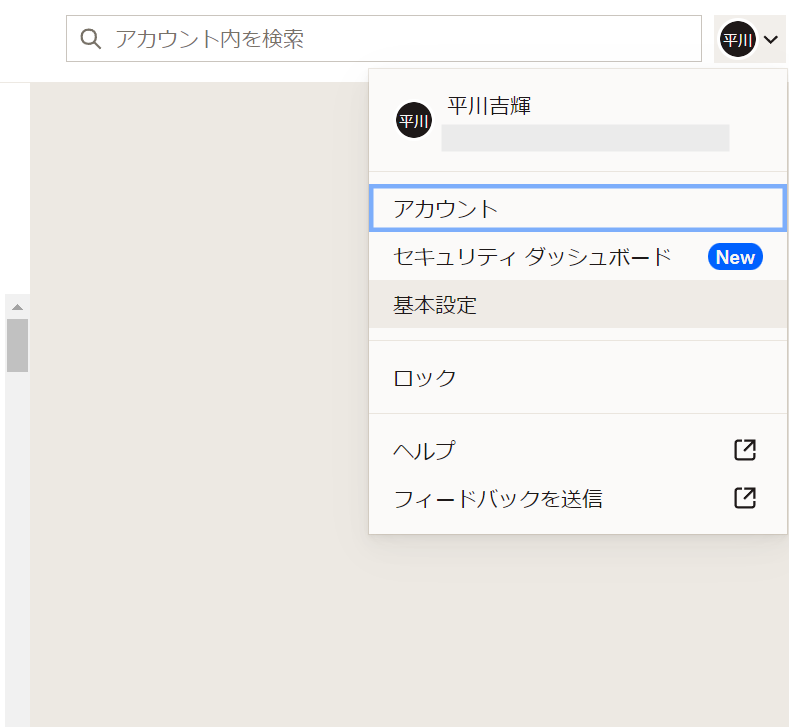The image size is (789, 727).
Task: Click the scrollbar track below the thumb
Action: click(17, 550)
